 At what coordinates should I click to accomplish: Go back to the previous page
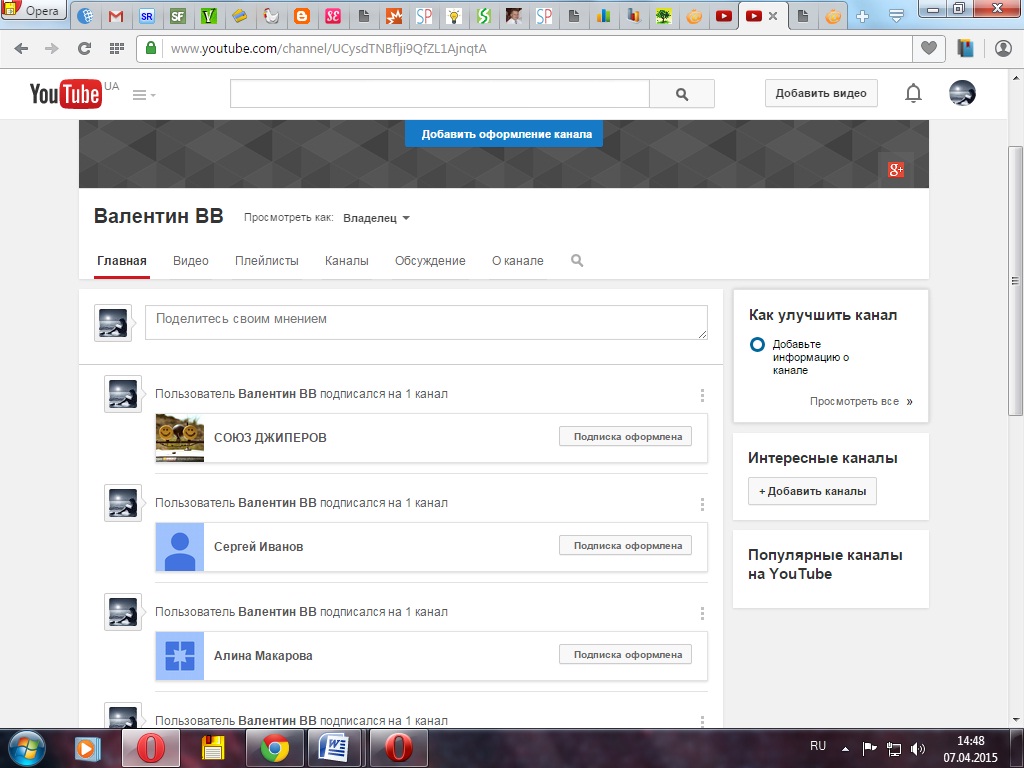point(21,48)
